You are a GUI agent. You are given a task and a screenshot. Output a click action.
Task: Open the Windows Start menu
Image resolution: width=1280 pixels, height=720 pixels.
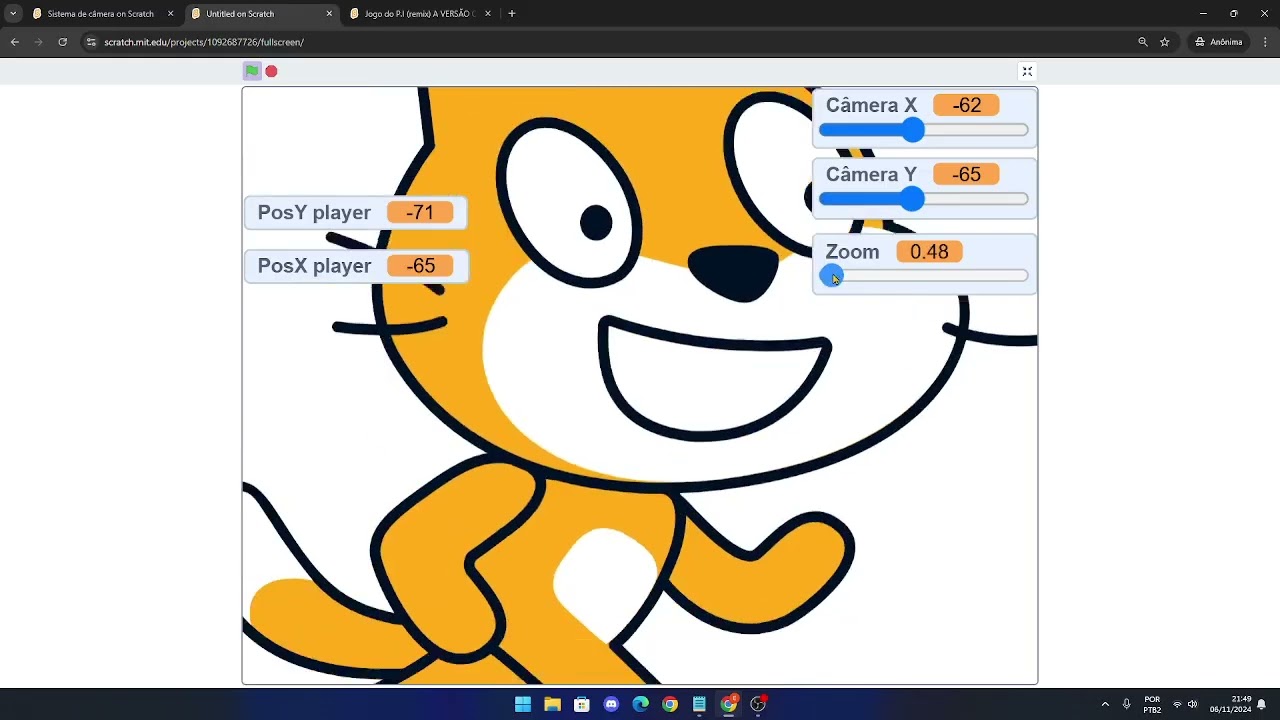point(523,704)
